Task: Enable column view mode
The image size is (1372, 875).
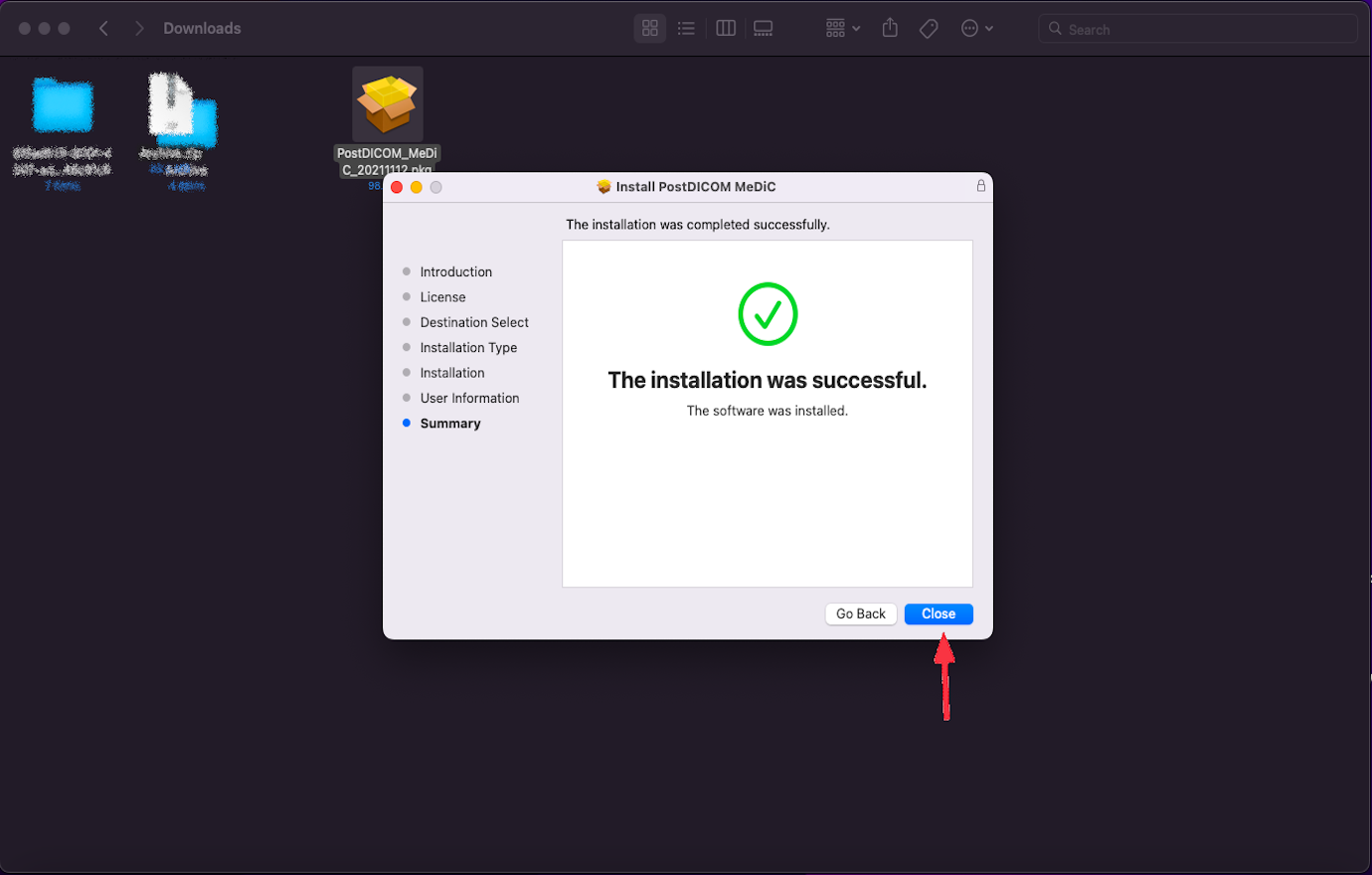Action: (x=725, y=28)
